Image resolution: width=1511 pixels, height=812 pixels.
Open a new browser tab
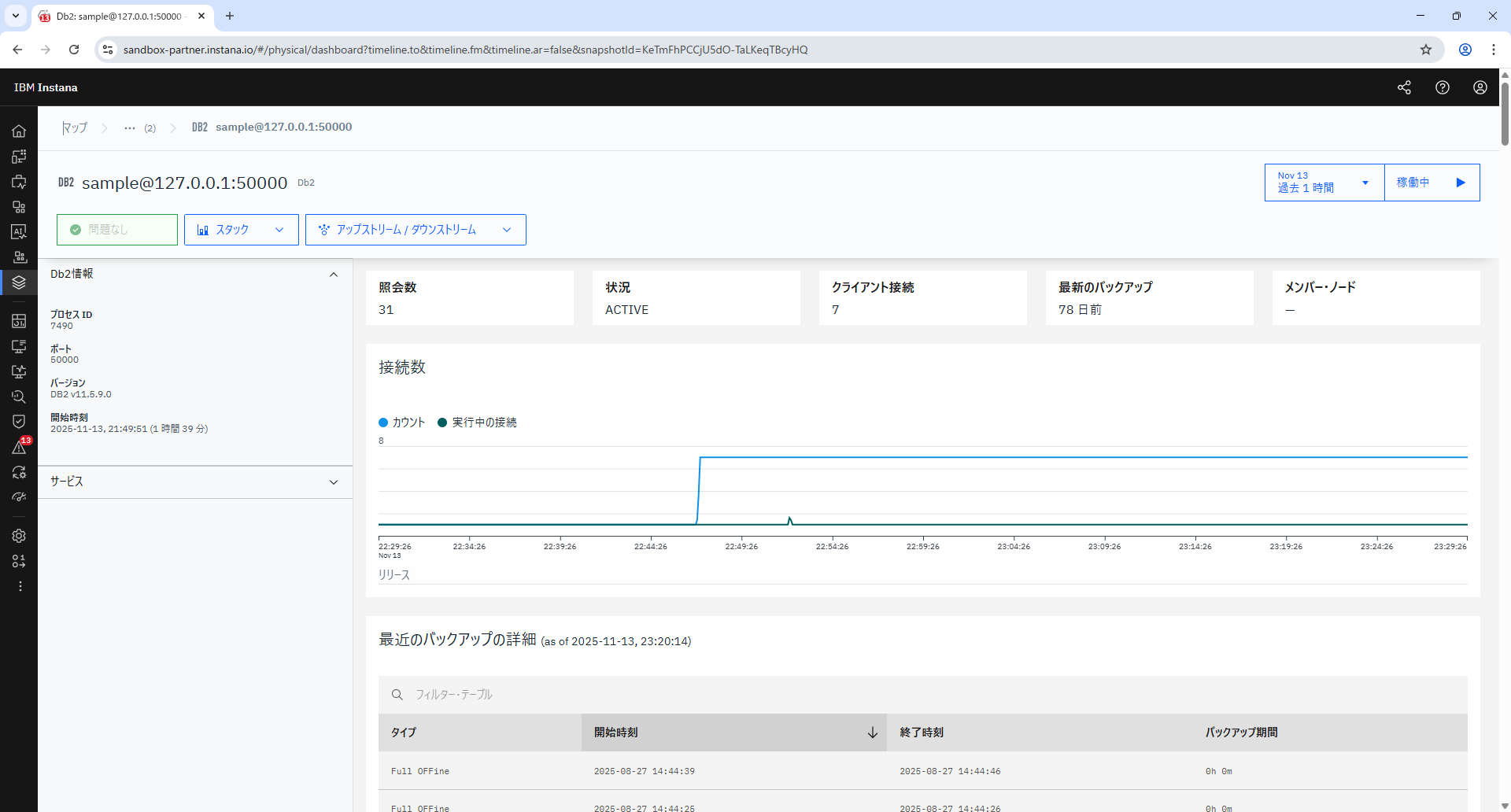(x=230, y=16)
